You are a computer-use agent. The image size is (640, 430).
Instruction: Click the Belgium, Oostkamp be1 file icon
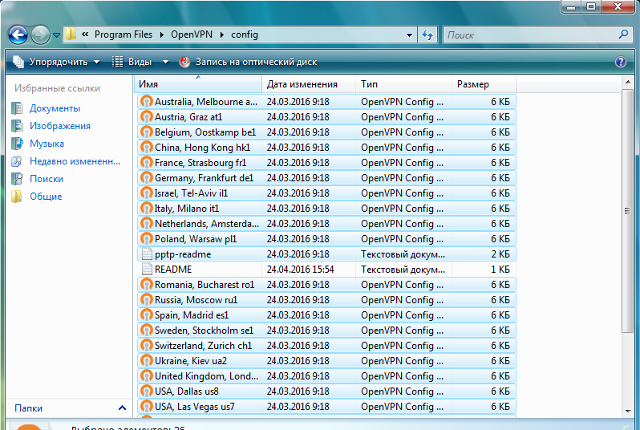[146, 132]
